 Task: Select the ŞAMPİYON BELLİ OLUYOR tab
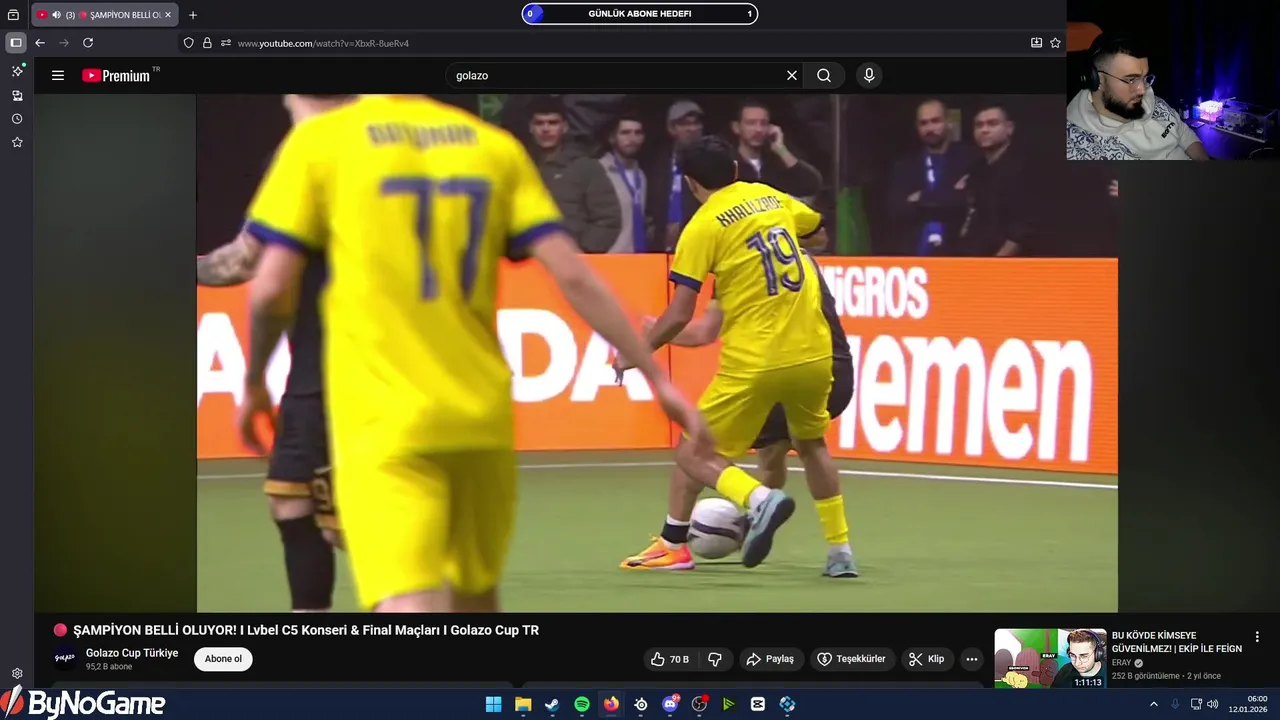coord(105,15)
